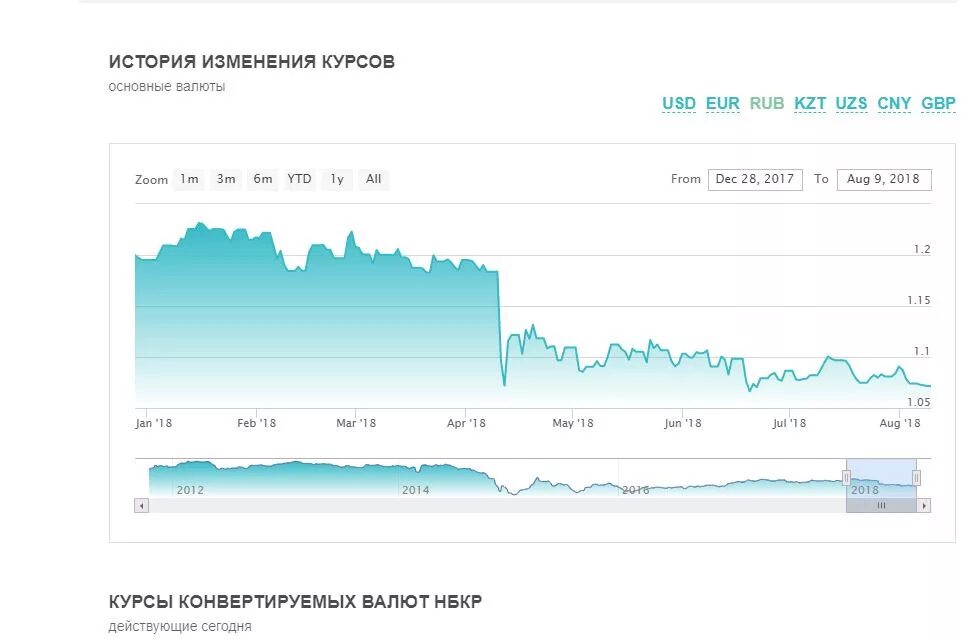Viewport: 979px width, 639px height.
Task: View GBP rate chart
Action: coord(938,103)
